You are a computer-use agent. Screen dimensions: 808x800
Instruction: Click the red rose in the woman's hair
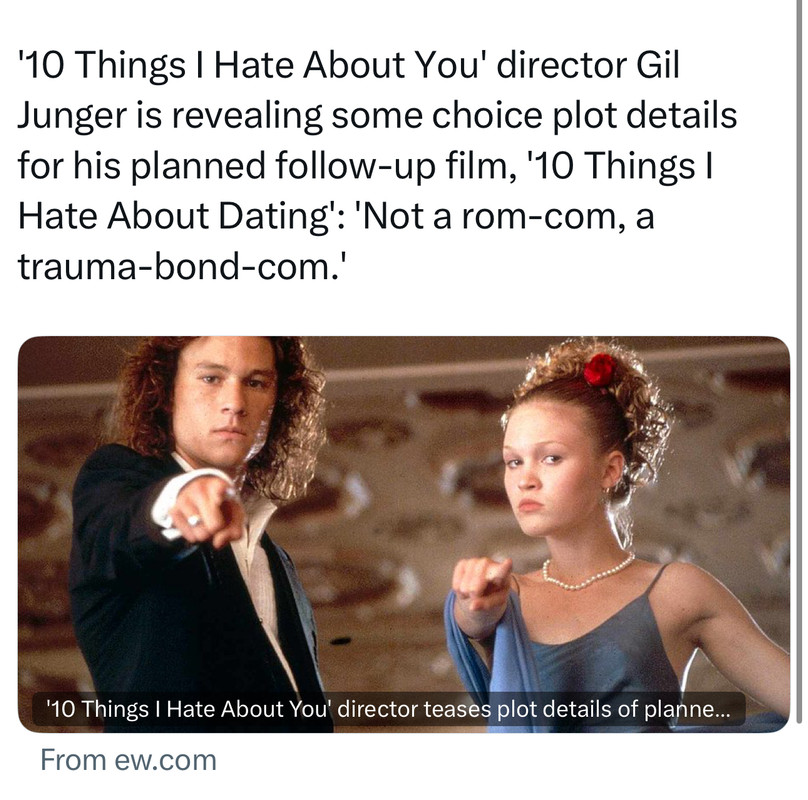pos(600,370)
